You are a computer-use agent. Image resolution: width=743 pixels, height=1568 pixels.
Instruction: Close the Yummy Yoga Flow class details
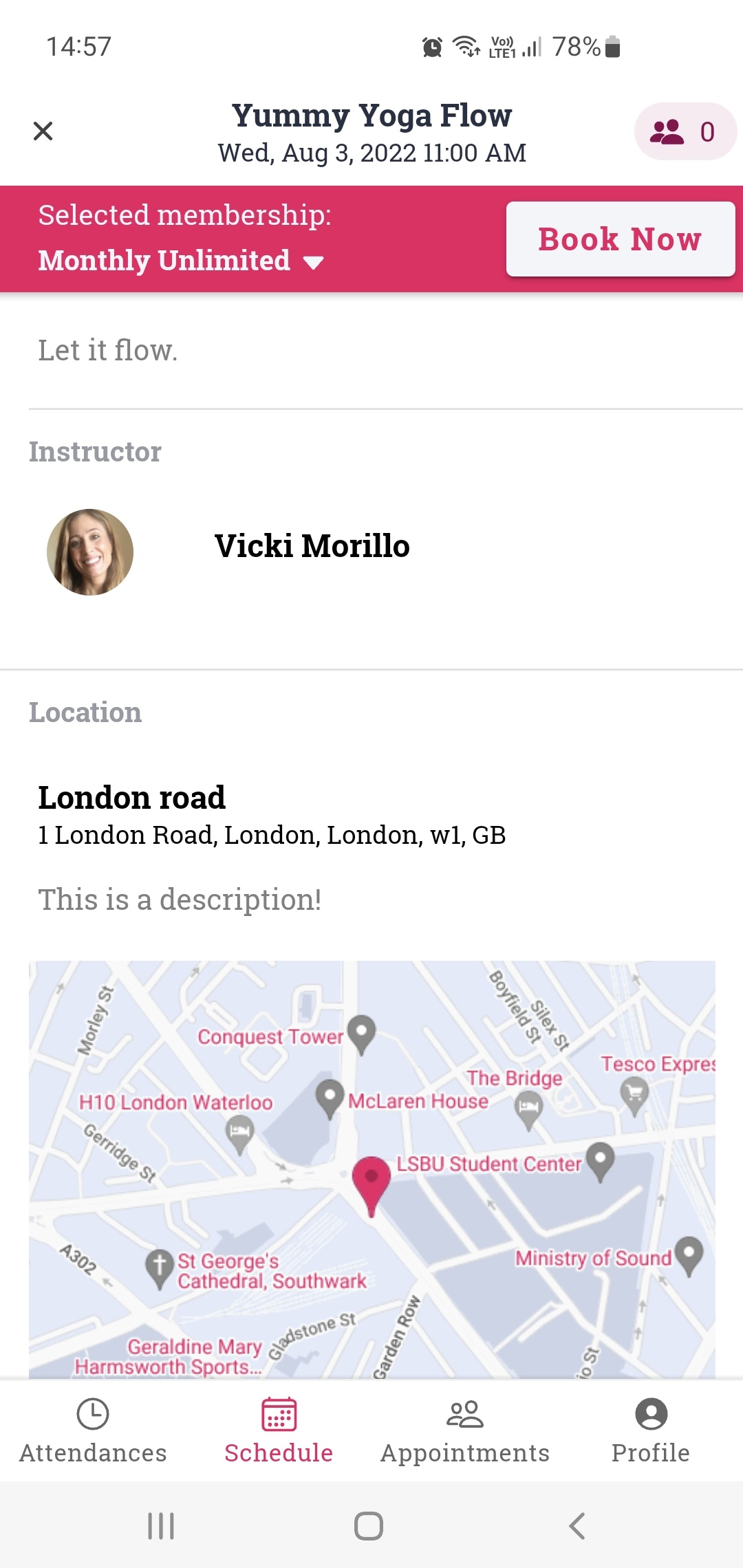pos(43,131)
